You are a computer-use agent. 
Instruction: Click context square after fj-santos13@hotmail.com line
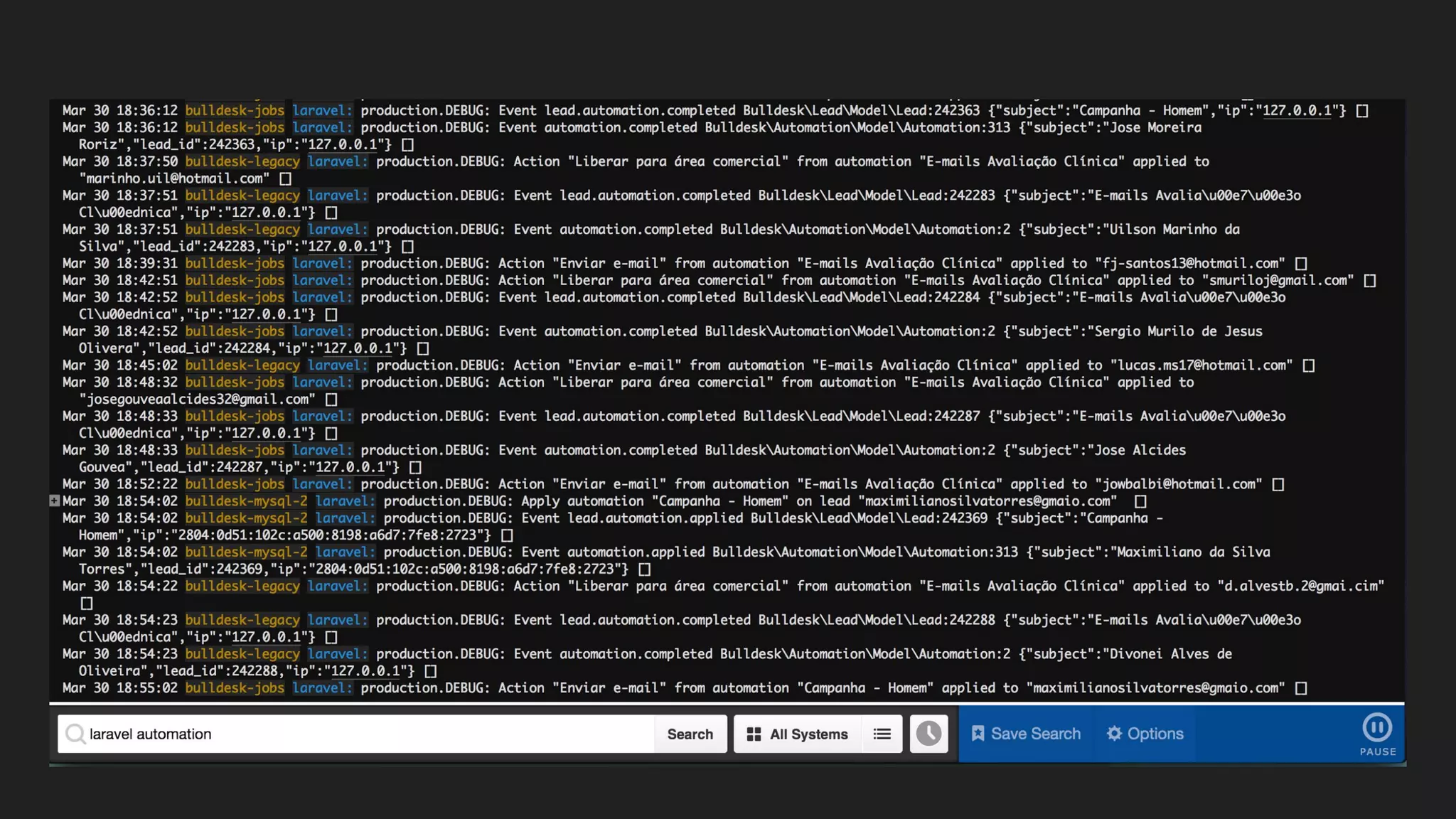1301,264
